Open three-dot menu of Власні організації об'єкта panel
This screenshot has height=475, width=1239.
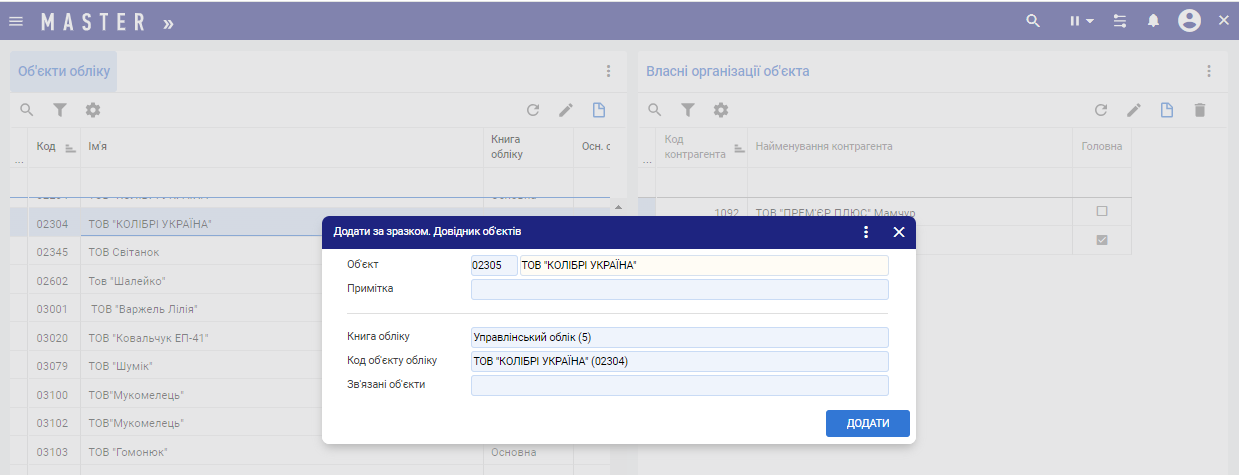(1208, 71)
